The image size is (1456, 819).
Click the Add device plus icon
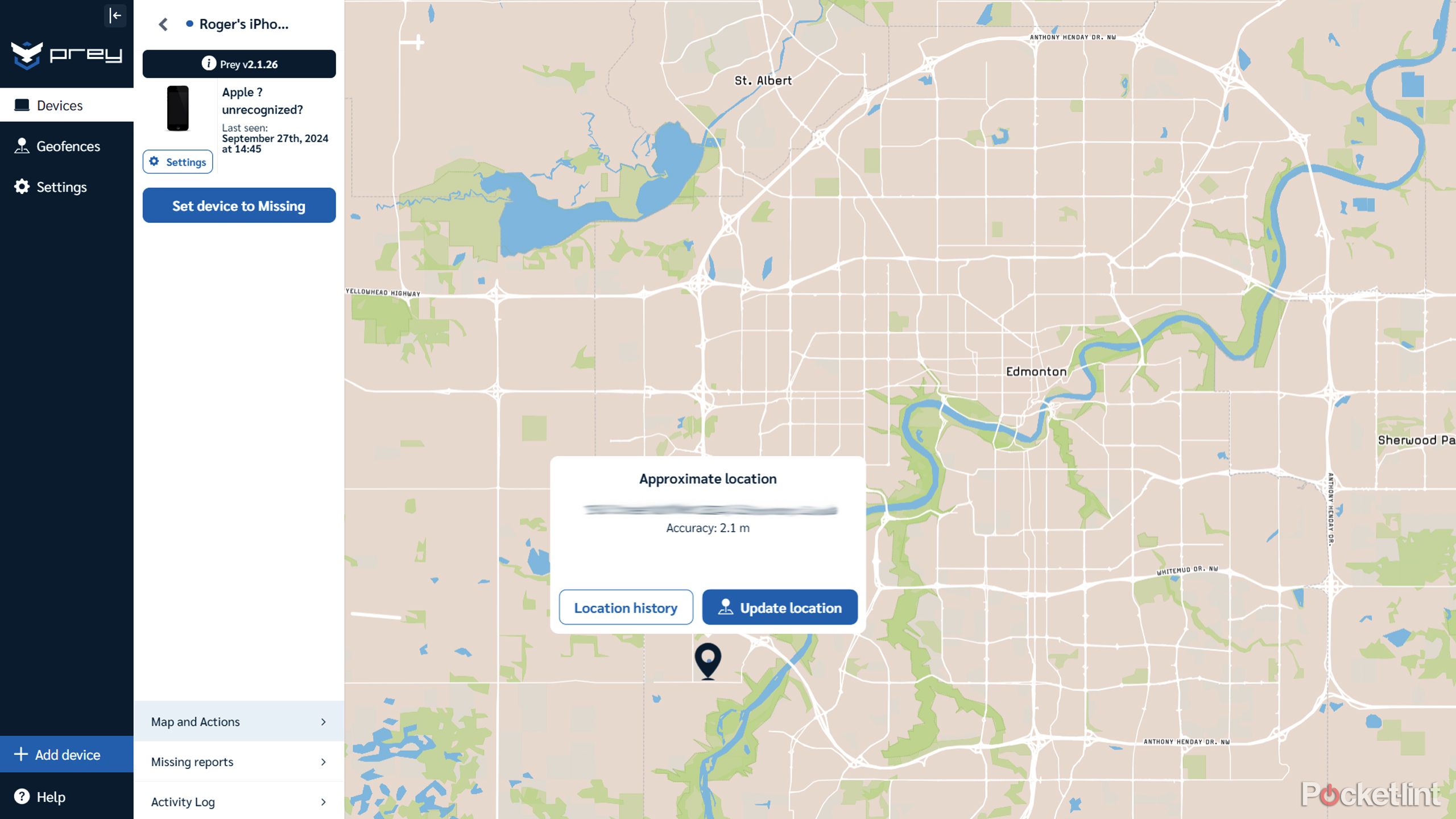click(x=21, y=755)
